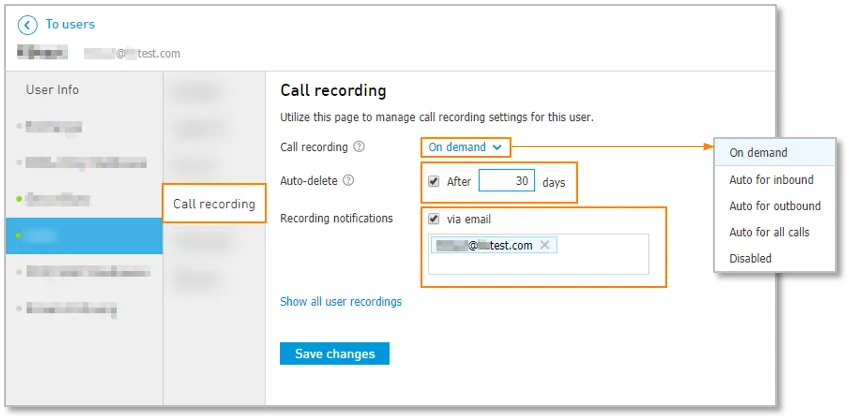Click inside the notification email recipients box
Viewport: 850px width, 420px height.
[538, 254]
